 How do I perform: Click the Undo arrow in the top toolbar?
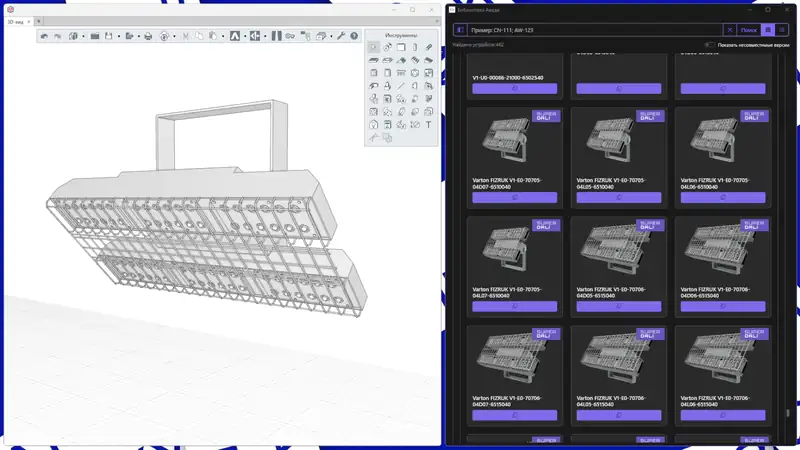(x=44, y=36)
